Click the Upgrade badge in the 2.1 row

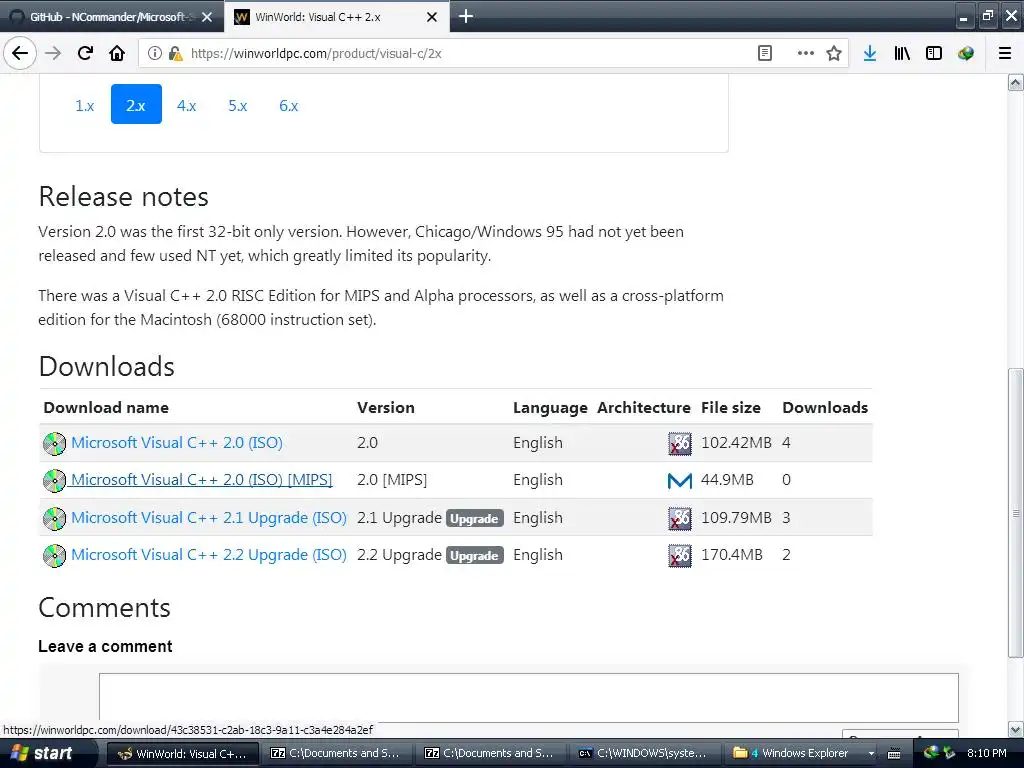coord(475,519)
